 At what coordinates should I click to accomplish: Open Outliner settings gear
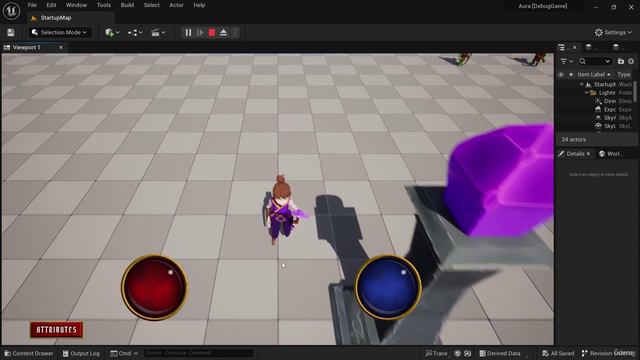[631, 61]
